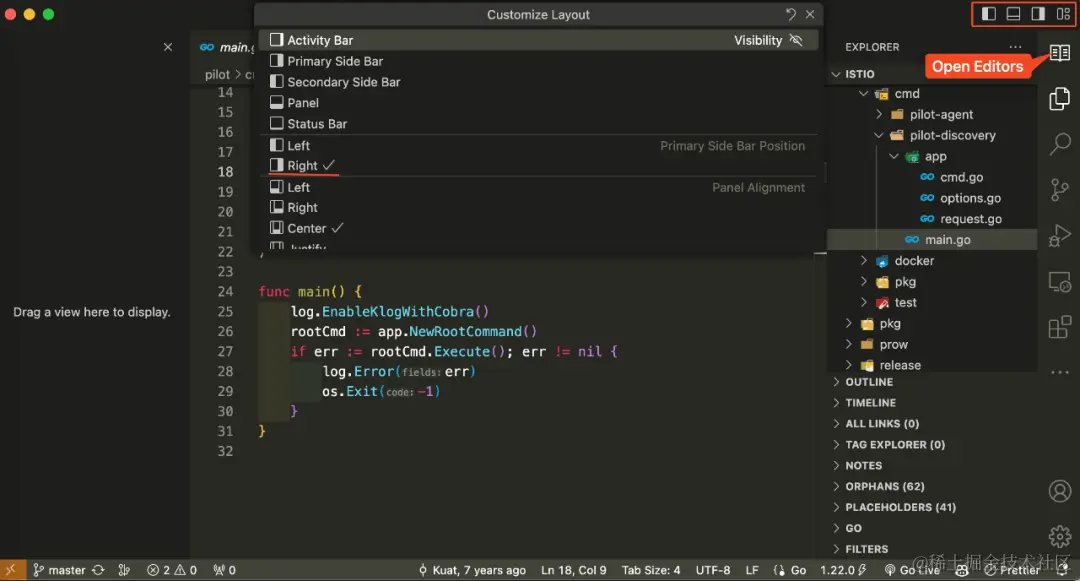Open the Accounts icon in activity bar
Viewport: 1080px width, 581px height.
(x=1059, y=491)
